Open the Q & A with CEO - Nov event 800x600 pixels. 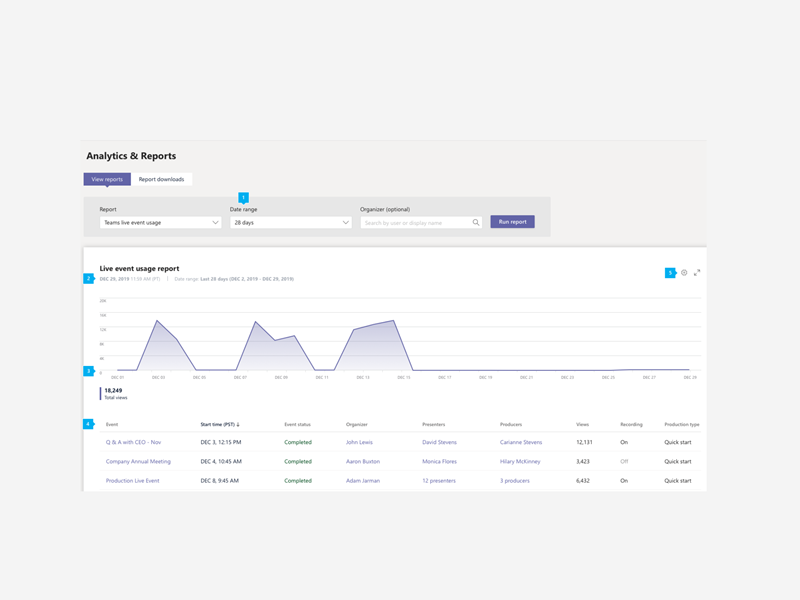tap(133, 442)
